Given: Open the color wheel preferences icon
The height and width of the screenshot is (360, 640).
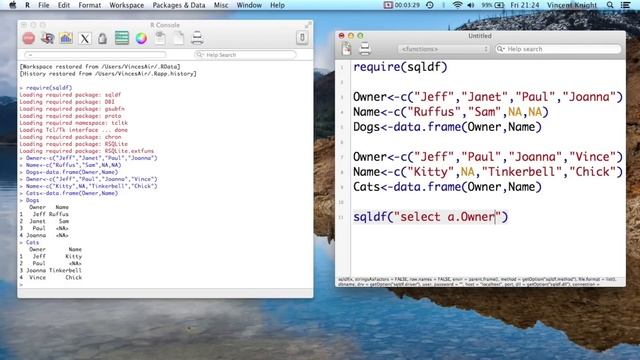Looking at the screenshot, I should coord(141,38).
